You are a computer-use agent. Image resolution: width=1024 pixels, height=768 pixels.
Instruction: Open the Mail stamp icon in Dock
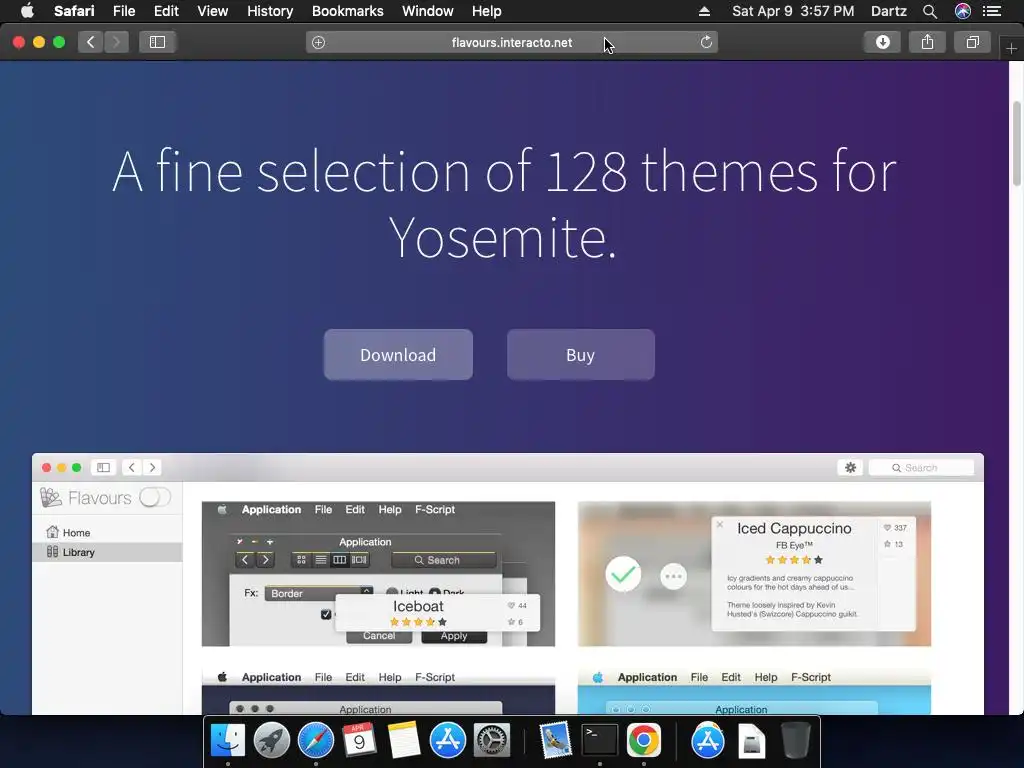pyautogui.click(x=556, y=741)
